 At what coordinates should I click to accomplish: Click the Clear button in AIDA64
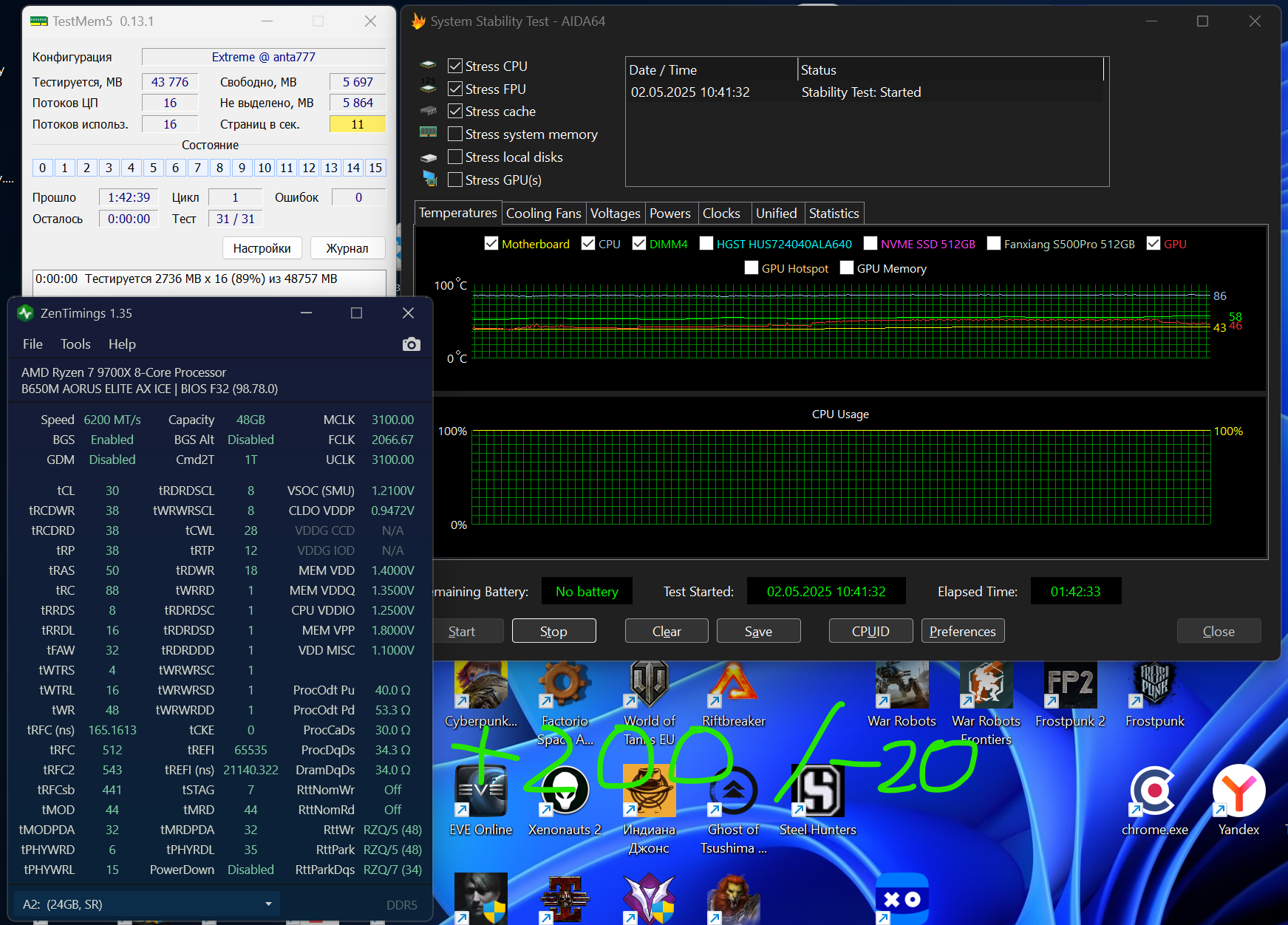tap(667, 631)
